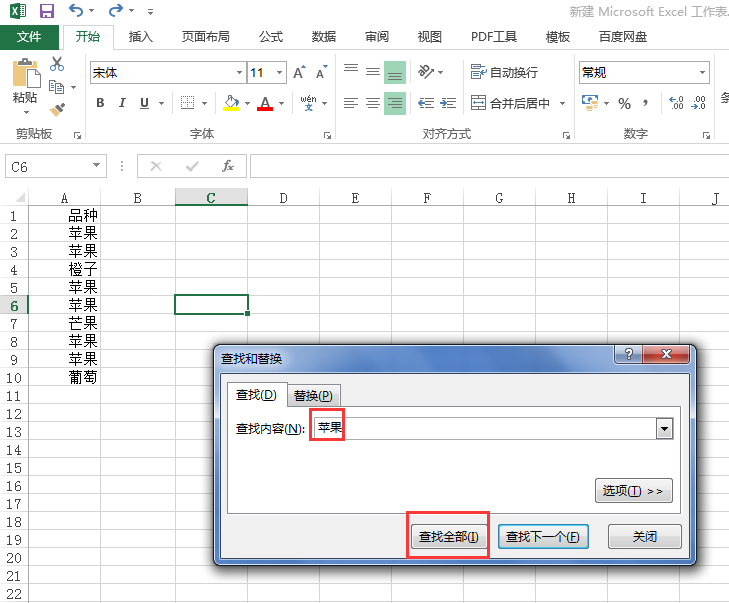The image size is (729, 603).
Task: Switch to the 插入 ribbon tab
Action: [x=140, y=37]
